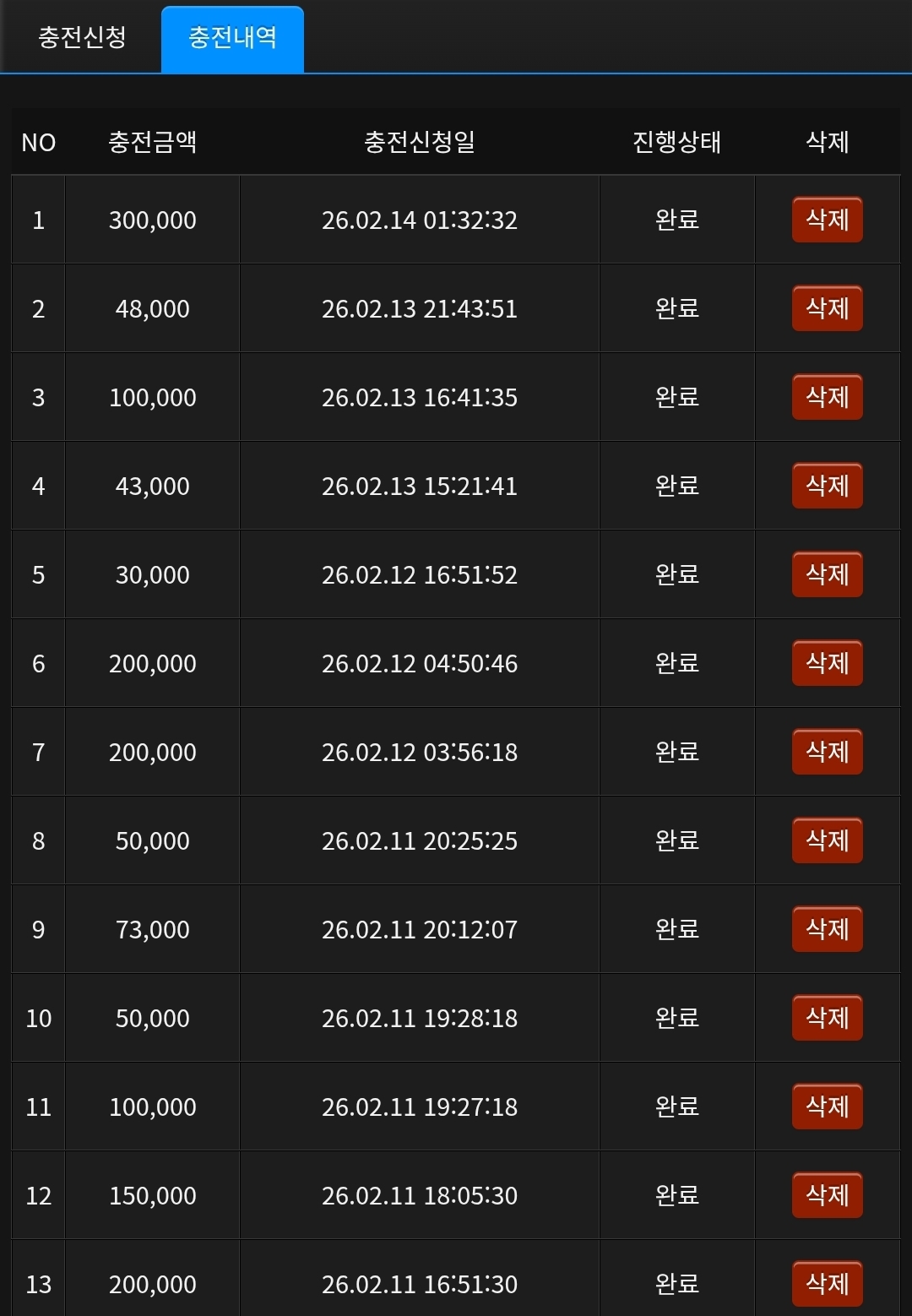Delete row 7 dated 26.02.12 03:56:18
The width and height of the screenshot is (912, 1316).
click(x=827, y=752)
